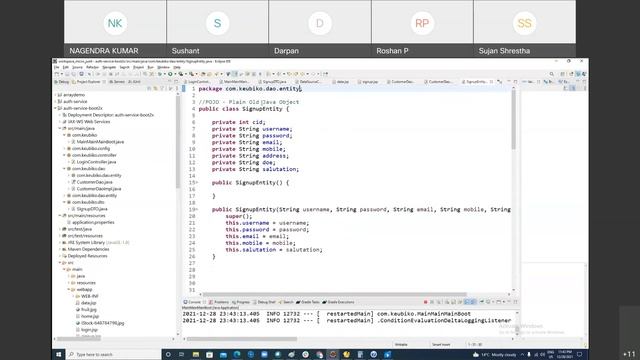640x360 pixels.
Task: Open the Gradle Tasks tab
Action: point(308,302)
